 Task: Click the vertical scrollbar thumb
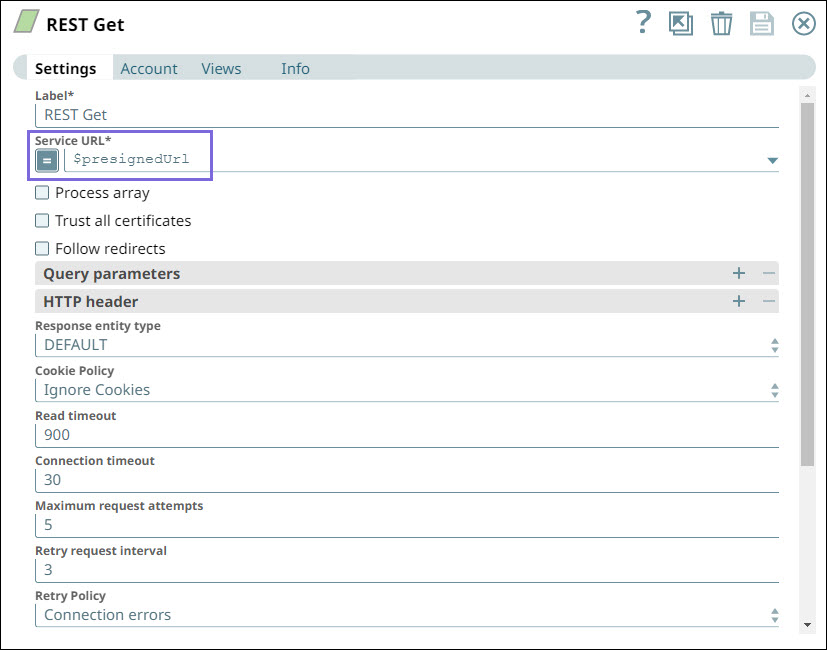807,280
